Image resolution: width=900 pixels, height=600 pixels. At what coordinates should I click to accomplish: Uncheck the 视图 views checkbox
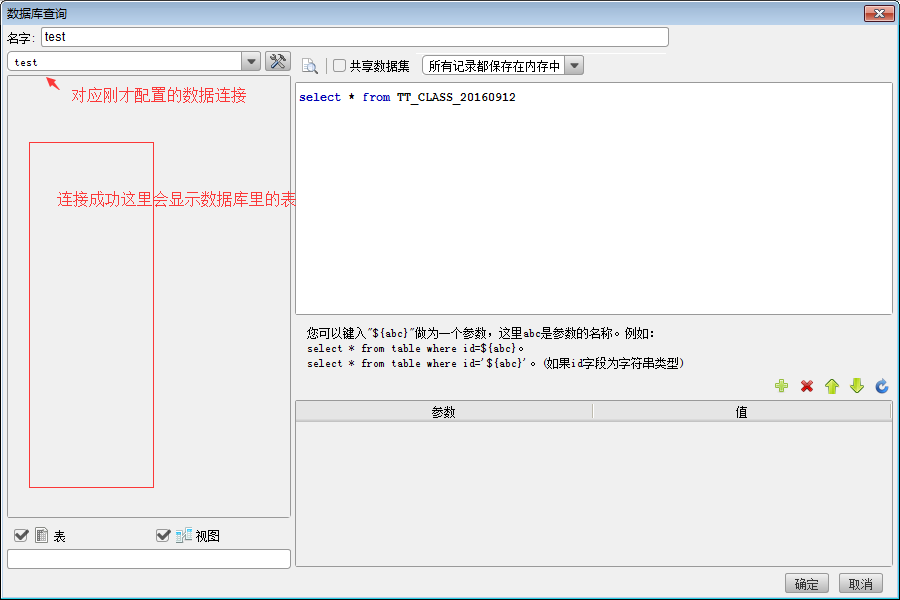tap(163, 536)
